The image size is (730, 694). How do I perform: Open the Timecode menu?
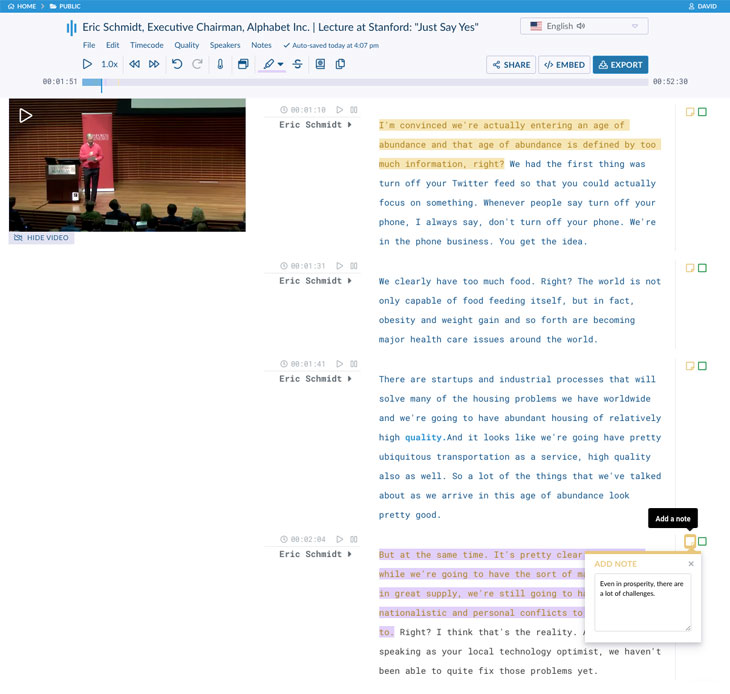pyautogui.click(x=146, y=45)
